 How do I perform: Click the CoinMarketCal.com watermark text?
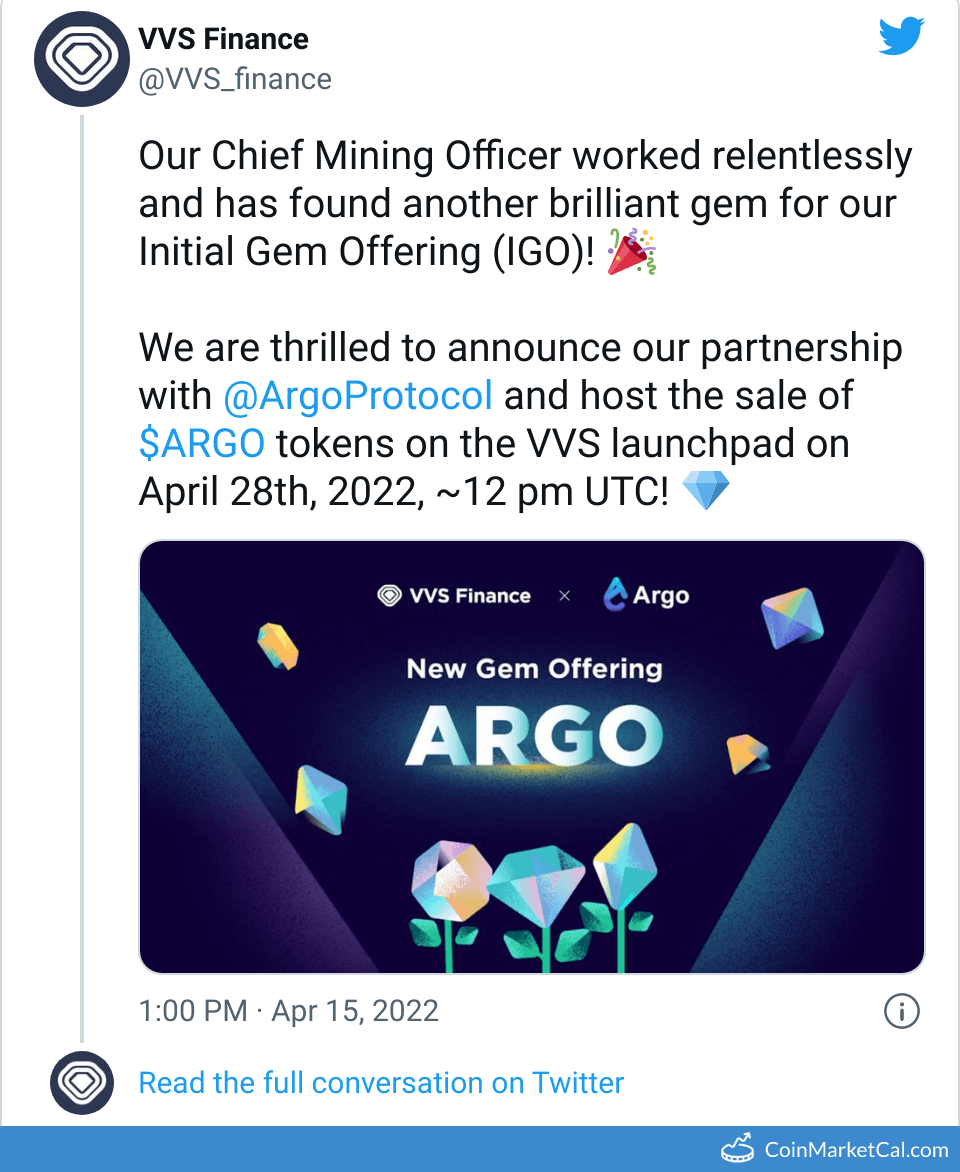[856, 1150]
